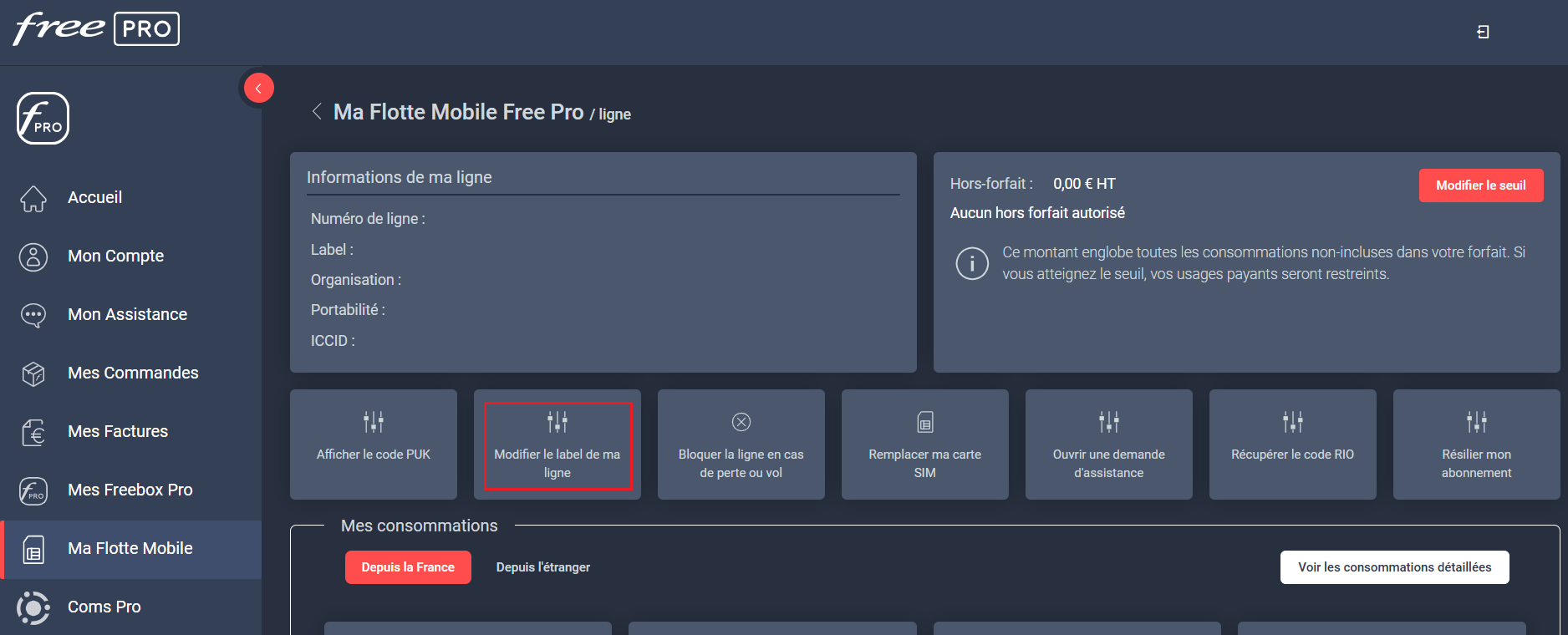Switch to Depuis l'étranger tab
The image size is (1568, 635).
(x=543, y=567)
